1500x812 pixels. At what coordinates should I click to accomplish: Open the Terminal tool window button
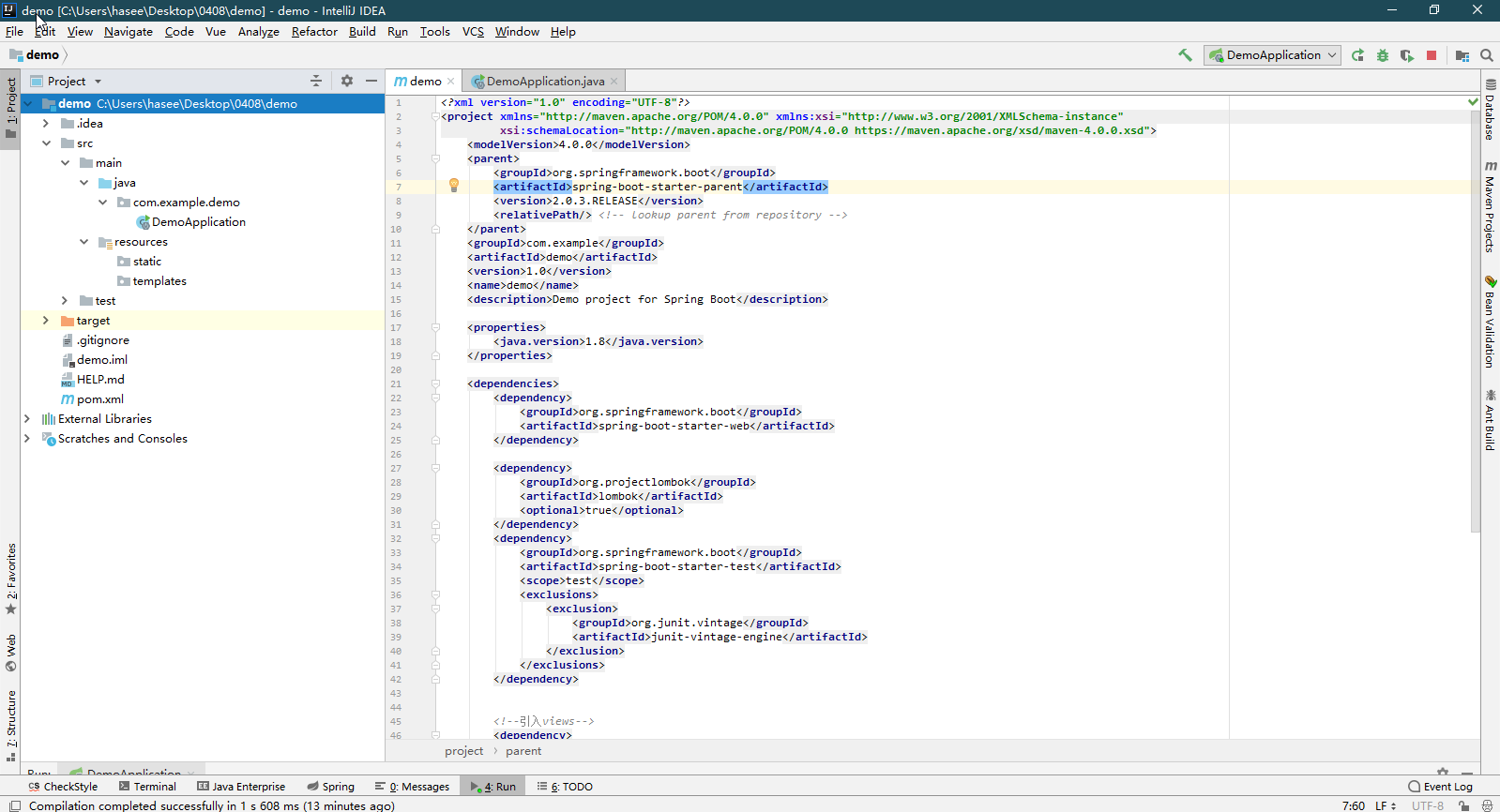click(x=147, y=787)
